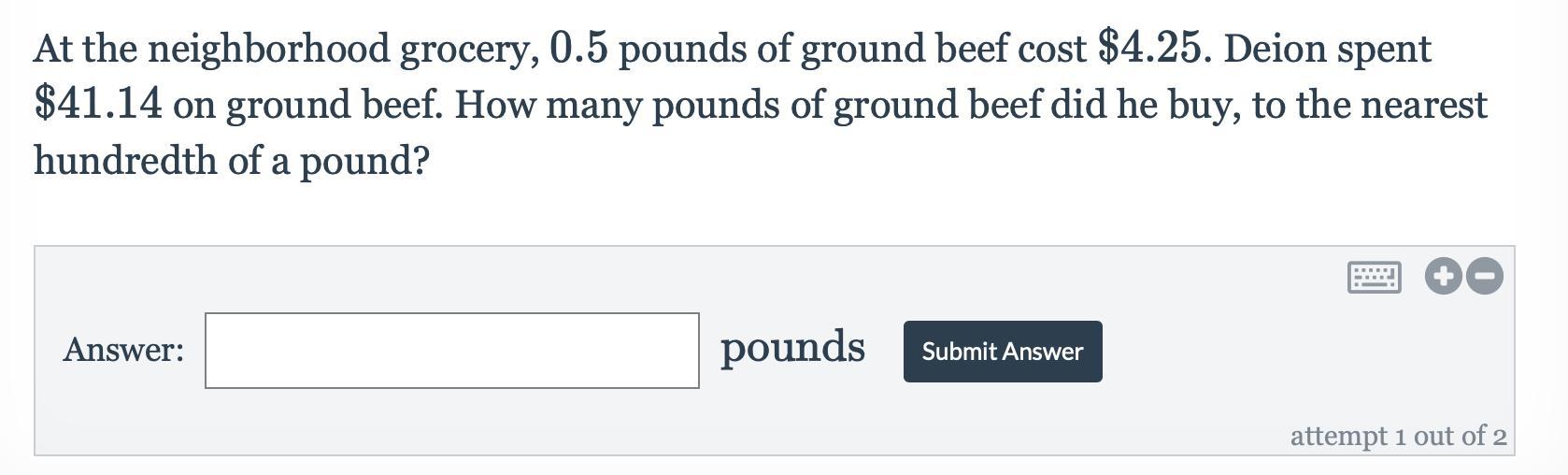Screen dimensions: 1568x475
Task: Click the "pounds" unit label
Action: pyautogui.click(x=792, y=348)
